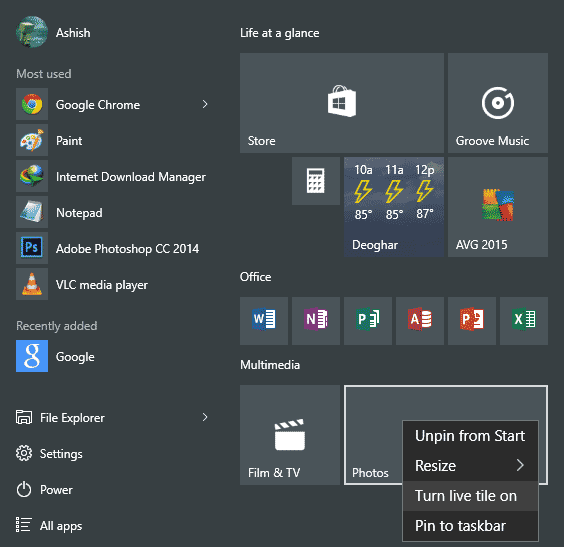This screenshot has width=564, height=547.
Task: Click the Office group heading
Action: click(x=255, y=277)
